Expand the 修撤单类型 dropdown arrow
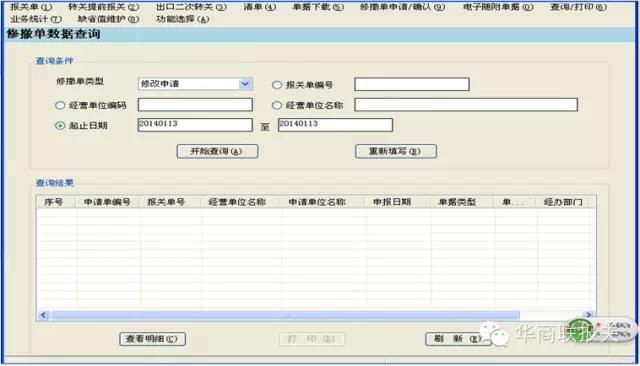640x366 pixels. (x=245, y=84)
